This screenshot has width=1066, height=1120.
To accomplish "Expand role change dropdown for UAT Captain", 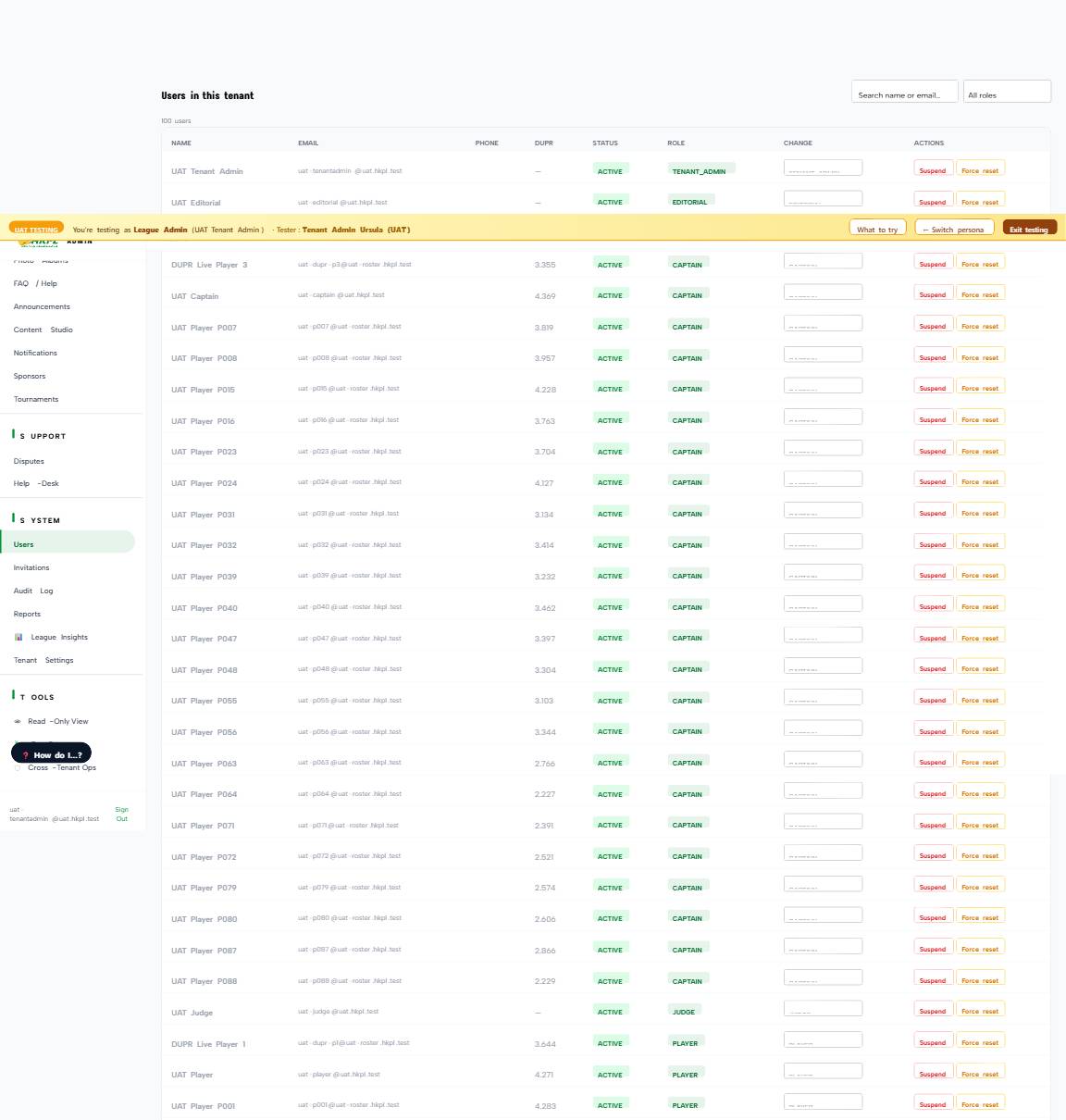I will [823, 292].
